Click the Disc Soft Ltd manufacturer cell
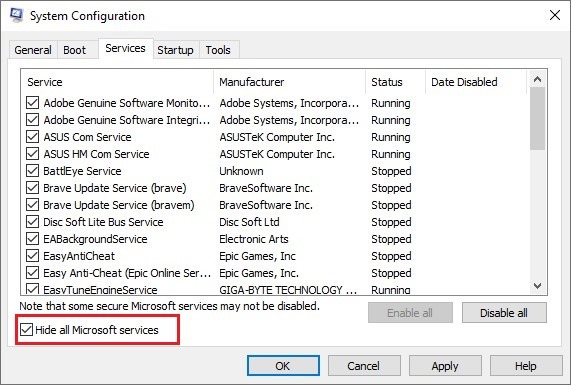 click(249, 222)
